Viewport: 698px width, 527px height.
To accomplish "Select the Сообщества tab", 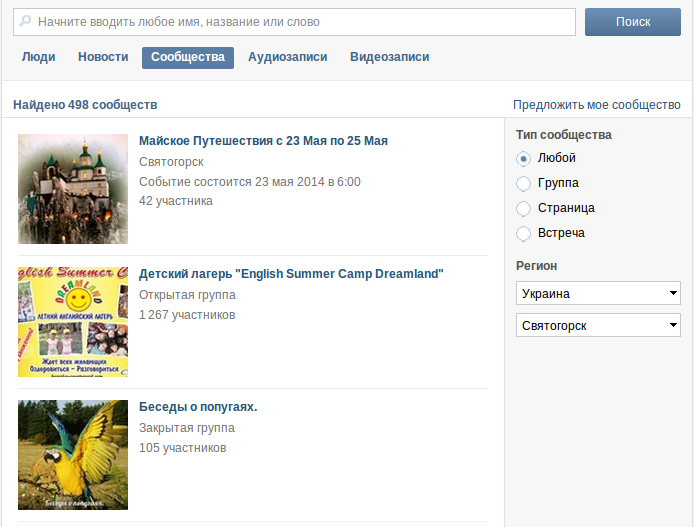I will pyautogui.click(x=188, y=57).
